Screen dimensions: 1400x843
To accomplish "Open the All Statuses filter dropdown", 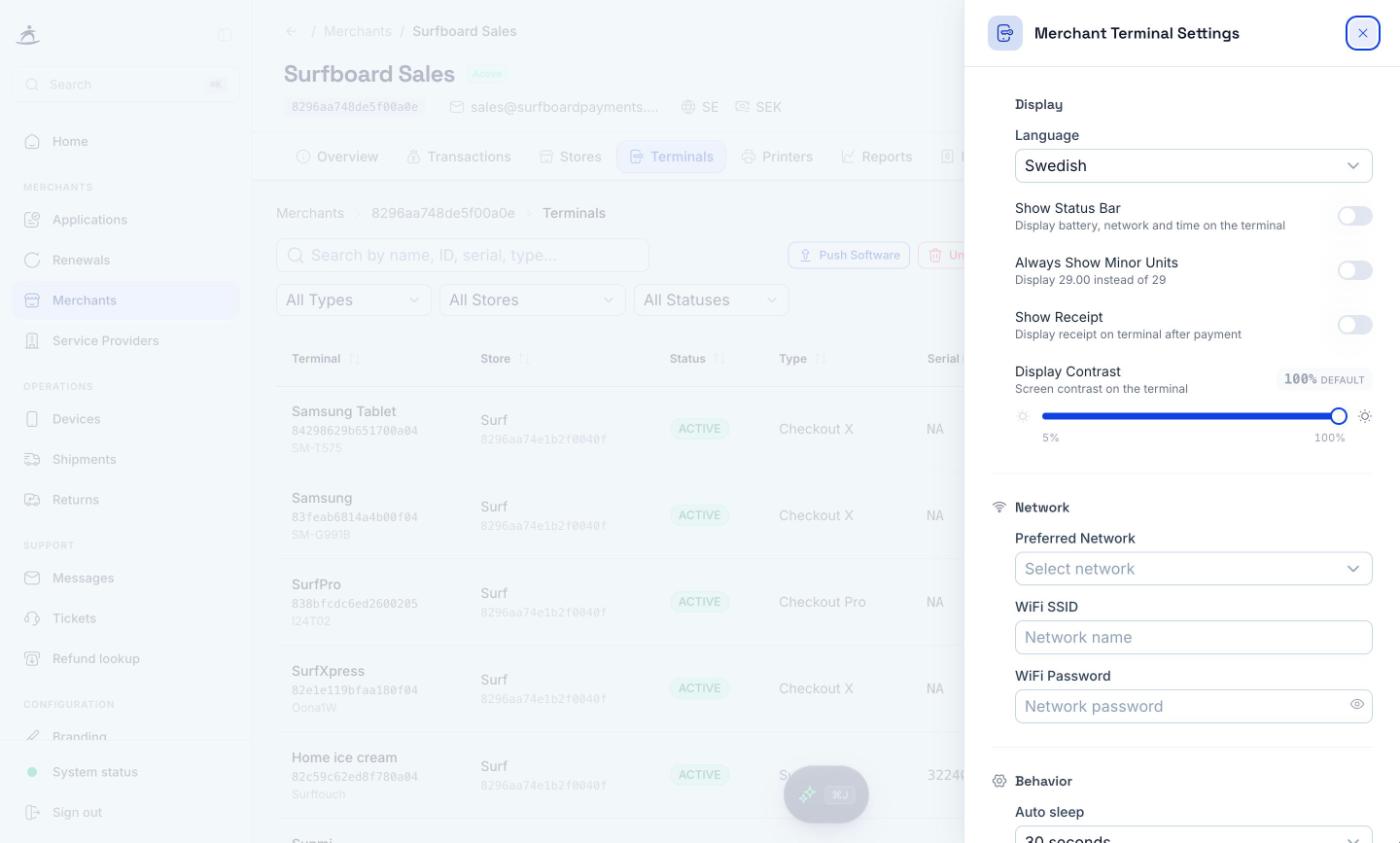I will coord(712,300).
